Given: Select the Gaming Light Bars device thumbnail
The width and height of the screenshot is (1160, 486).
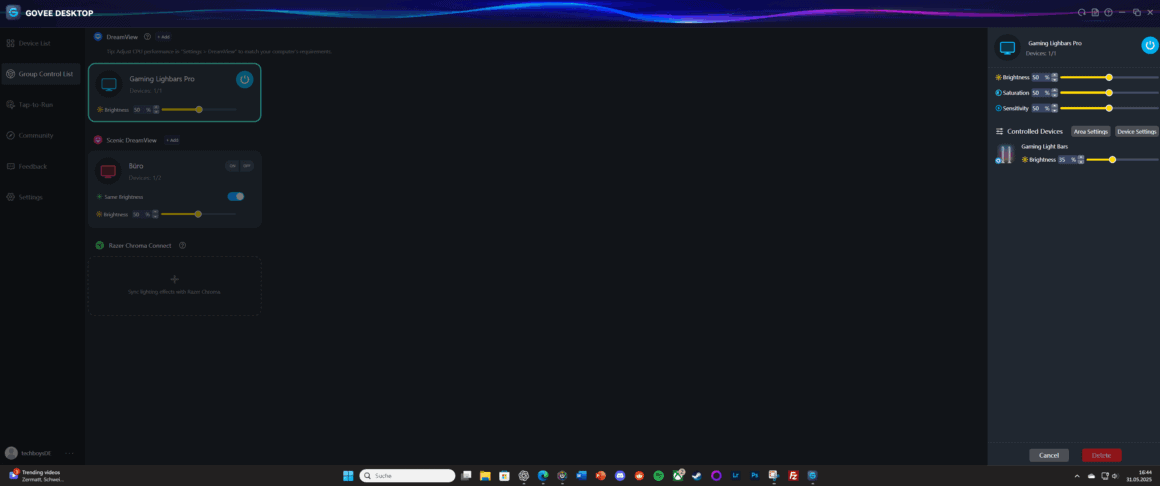Looking at the screenshot, I should 1005,154.
